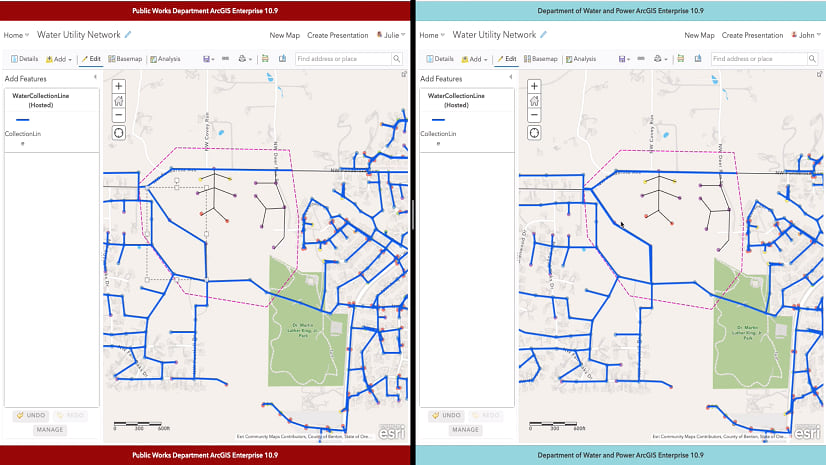Click the search magnifier in Julie's window
This screenshot has width=826, height=465.
(x=397, y=59)
